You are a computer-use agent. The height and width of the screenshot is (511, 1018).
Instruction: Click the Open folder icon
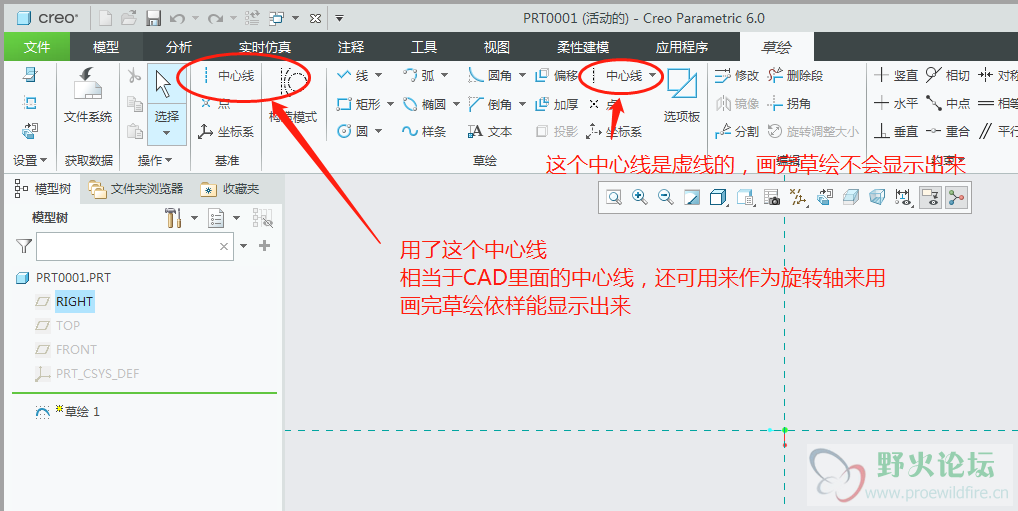(x=129, y=18)
